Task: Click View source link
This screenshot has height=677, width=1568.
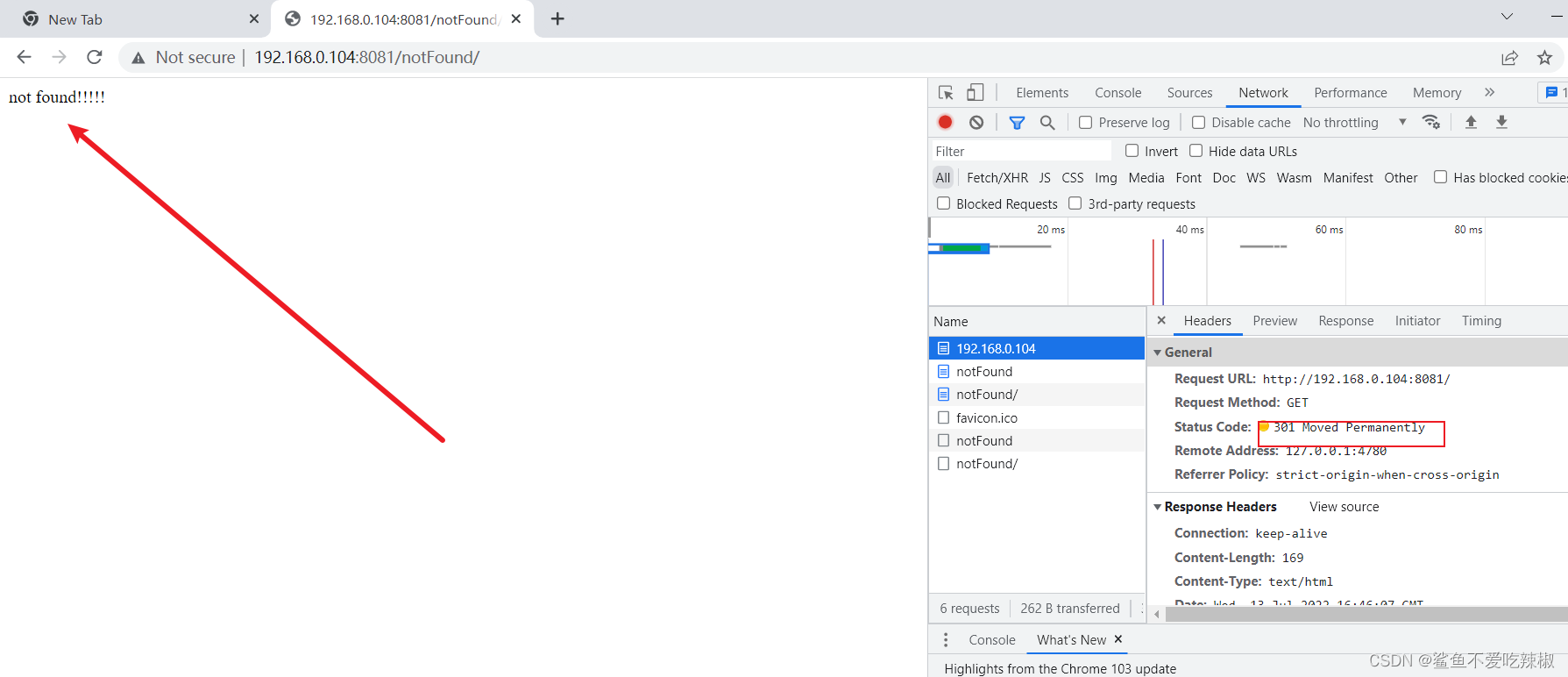Action: coord(1344,507)
